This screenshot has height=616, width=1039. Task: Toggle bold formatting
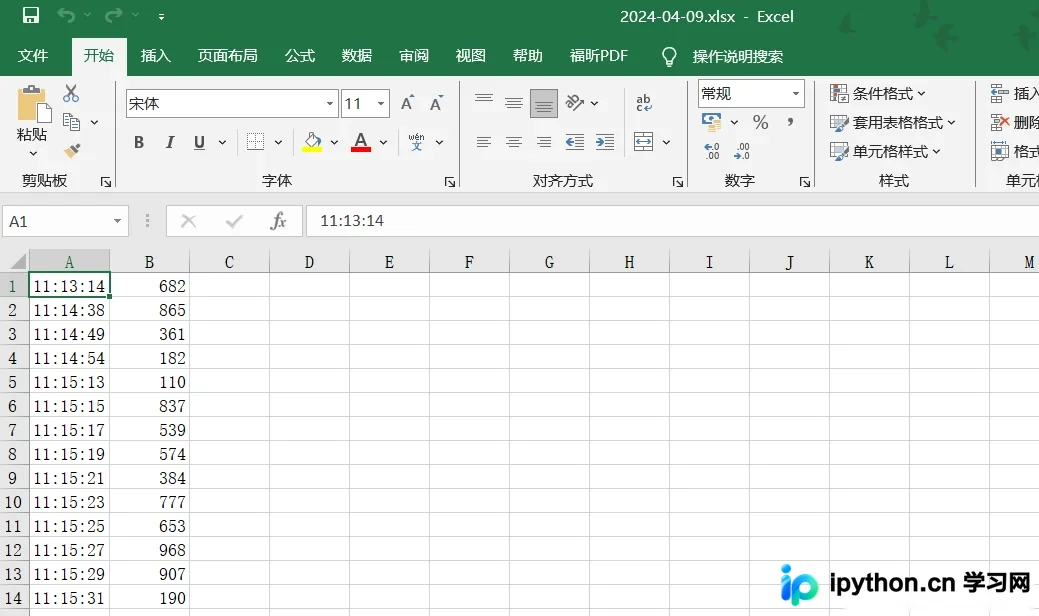pyautogui.click(x=138, y=142)
